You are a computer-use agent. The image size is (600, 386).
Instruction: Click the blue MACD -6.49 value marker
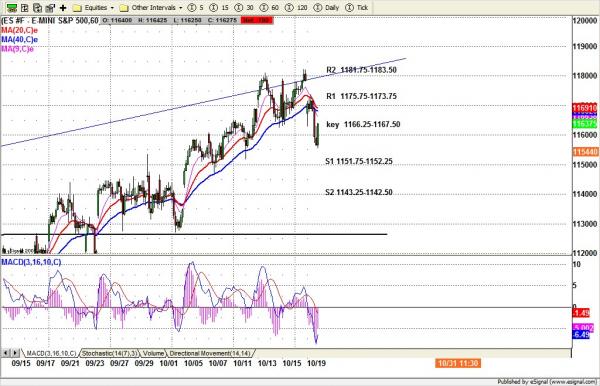point(581,335)
